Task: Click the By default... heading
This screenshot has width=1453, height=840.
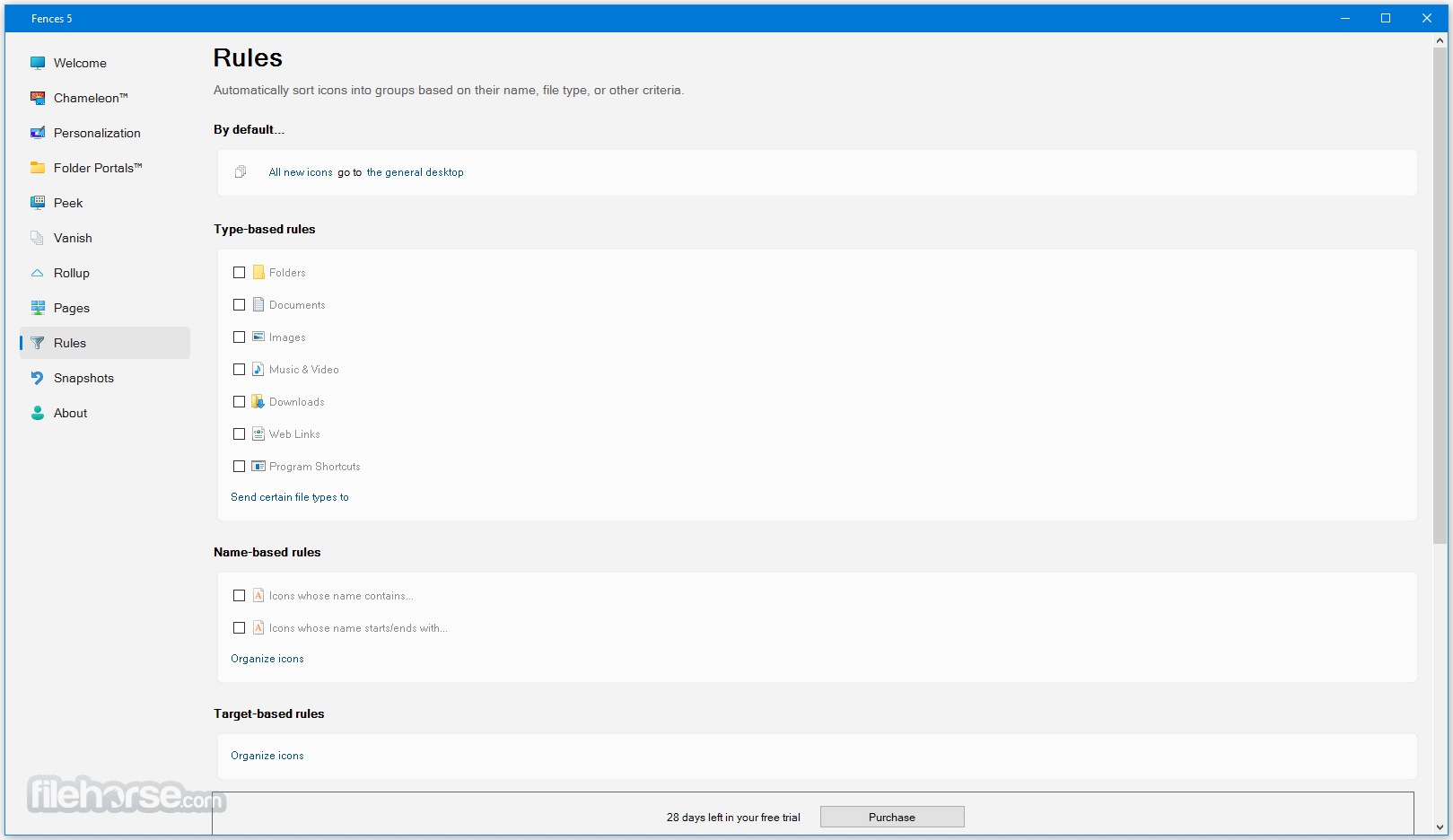Action: 249,129
